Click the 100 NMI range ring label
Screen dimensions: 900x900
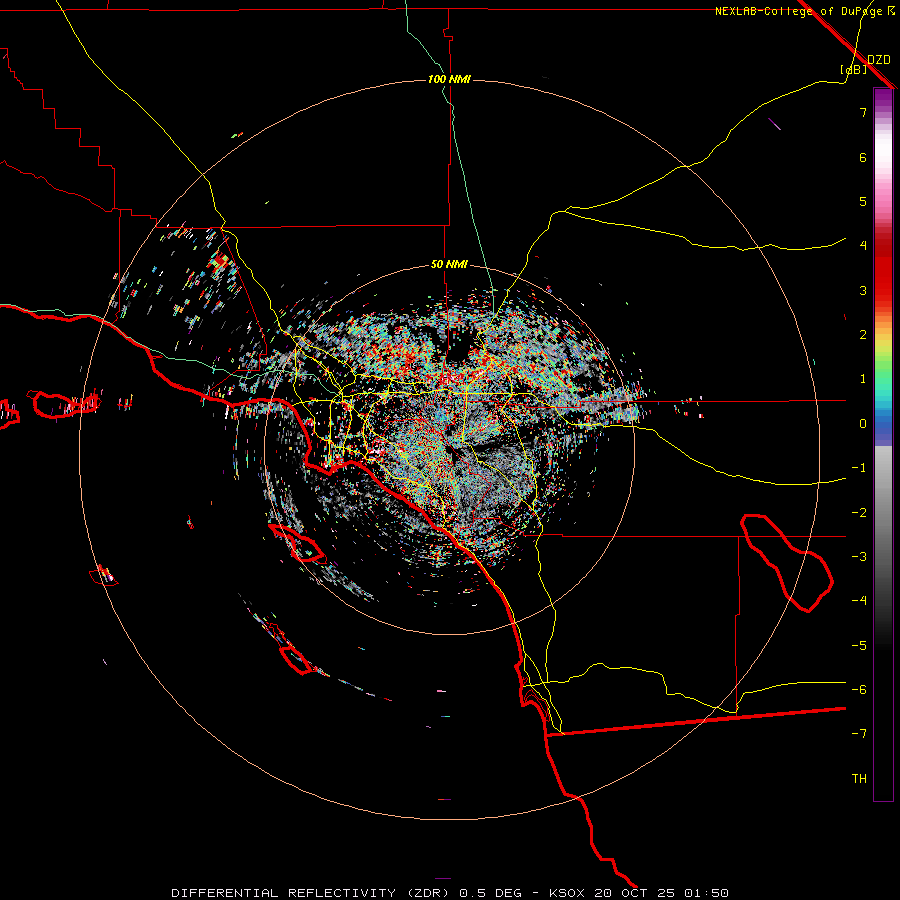pos(449,79)
